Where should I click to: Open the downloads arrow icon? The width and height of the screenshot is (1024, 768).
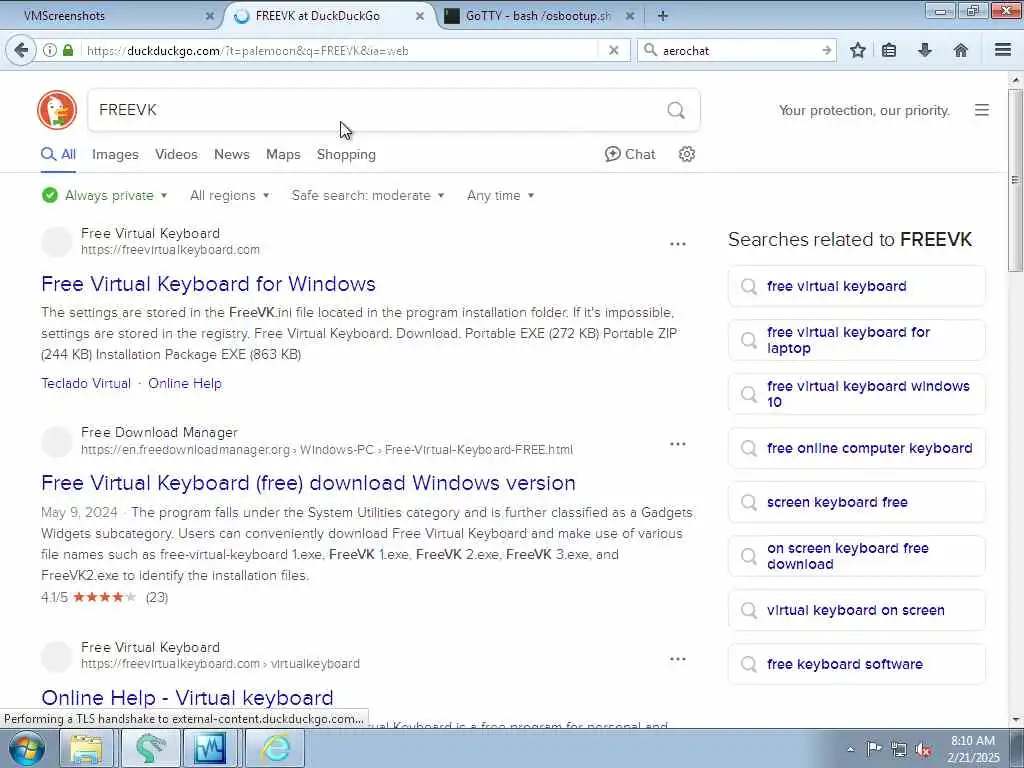pyautogui.click(x=925, y=50)
